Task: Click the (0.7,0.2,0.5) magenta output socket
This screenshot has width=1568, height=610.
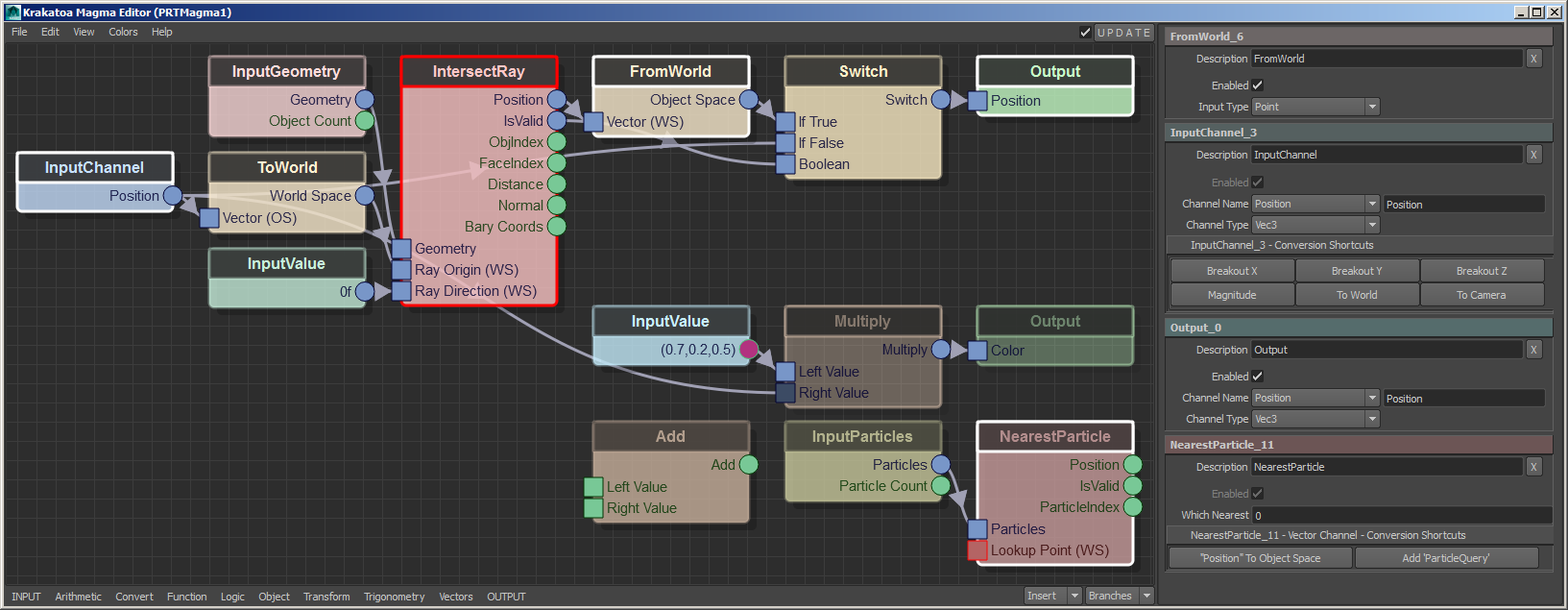Action: (x=749, y=350)
